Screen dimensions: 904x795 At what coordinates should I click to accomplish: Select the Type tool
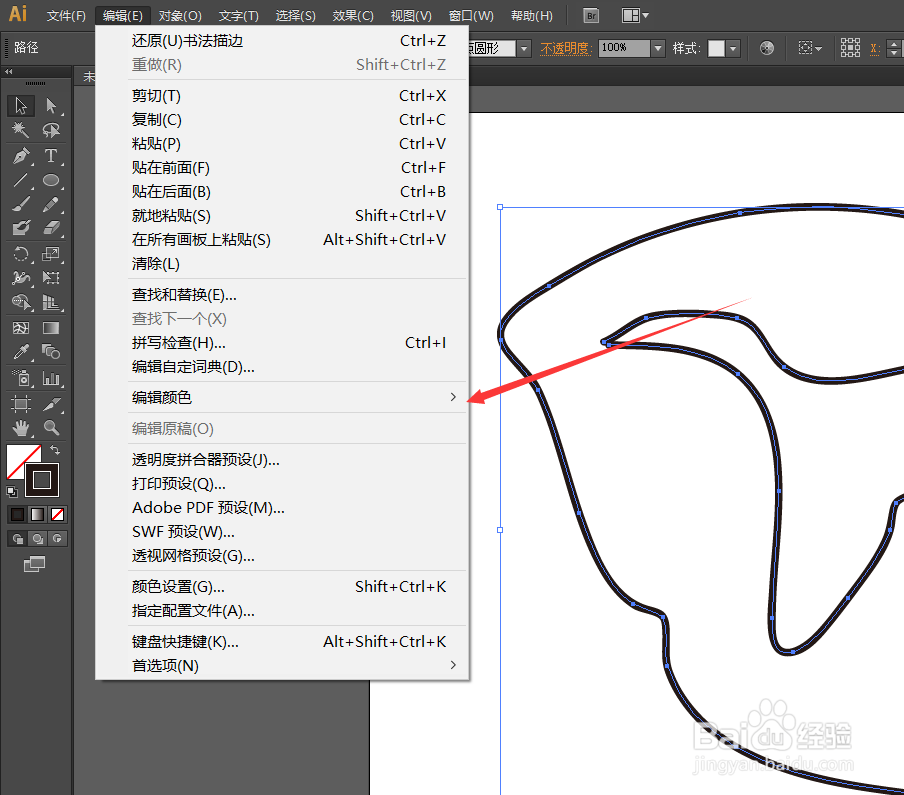[x=51, y=156]
